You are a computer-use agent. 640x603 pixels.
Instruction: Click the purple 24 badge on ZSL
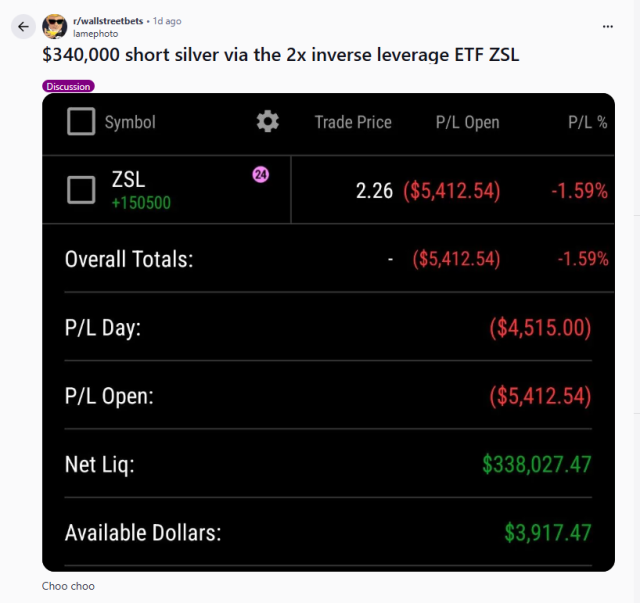click(260, 175)
